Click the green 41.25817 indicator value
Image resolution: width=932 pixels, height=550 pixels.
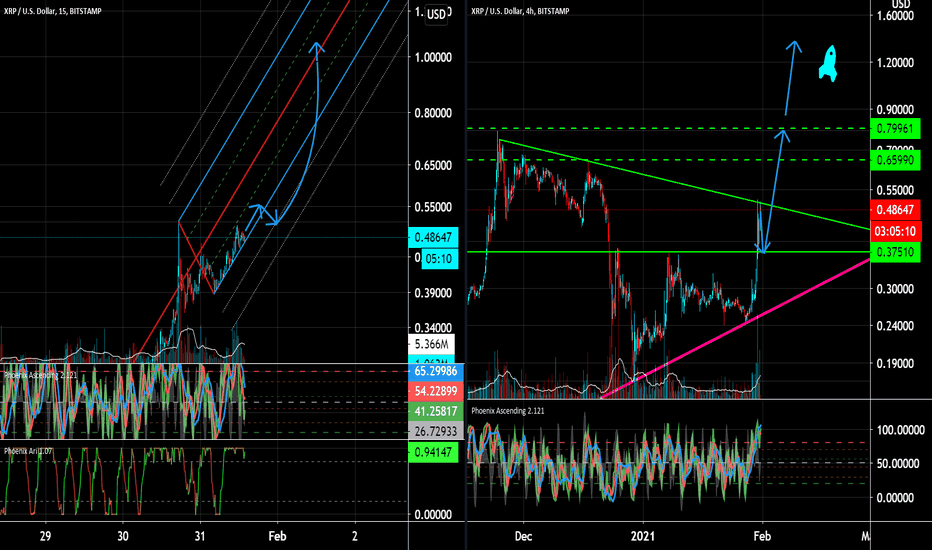[x=436, y=411]
